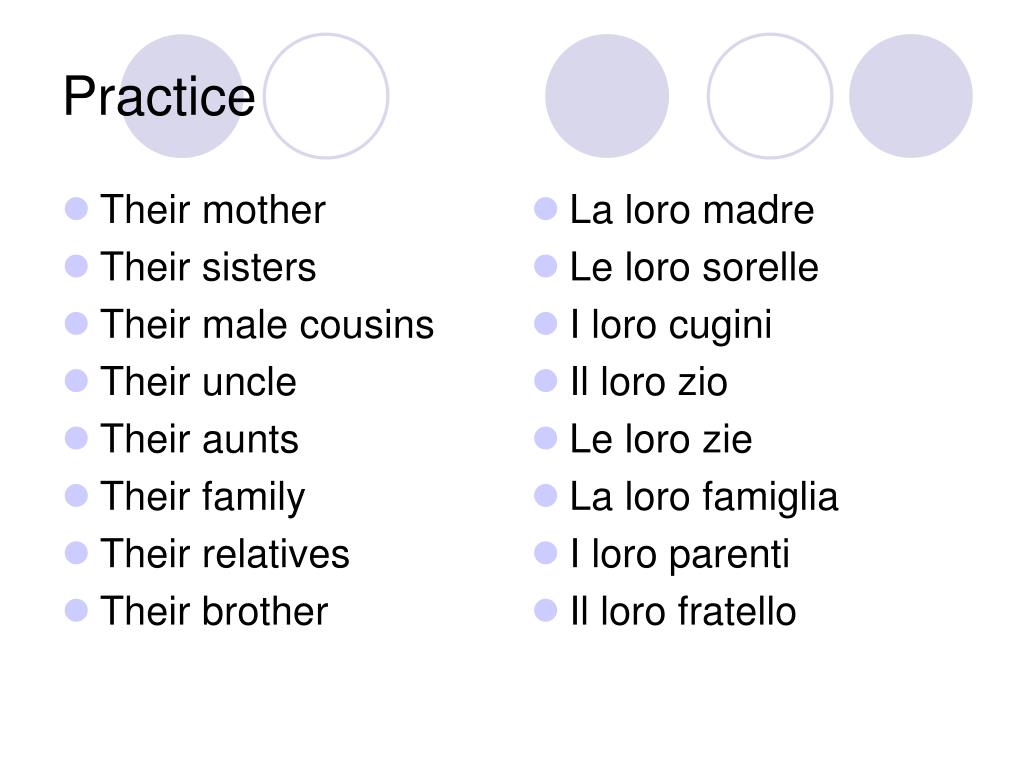Click the "Il loro zio" translation
The width and height of the screenshot is (1024, 768).
click(649, 382)
